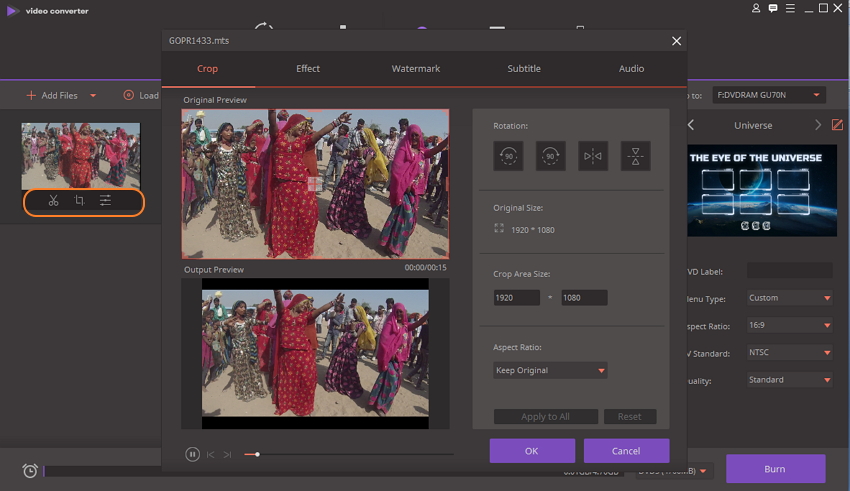
Task: Click the crop width input field
Action: tap(516, 298)
